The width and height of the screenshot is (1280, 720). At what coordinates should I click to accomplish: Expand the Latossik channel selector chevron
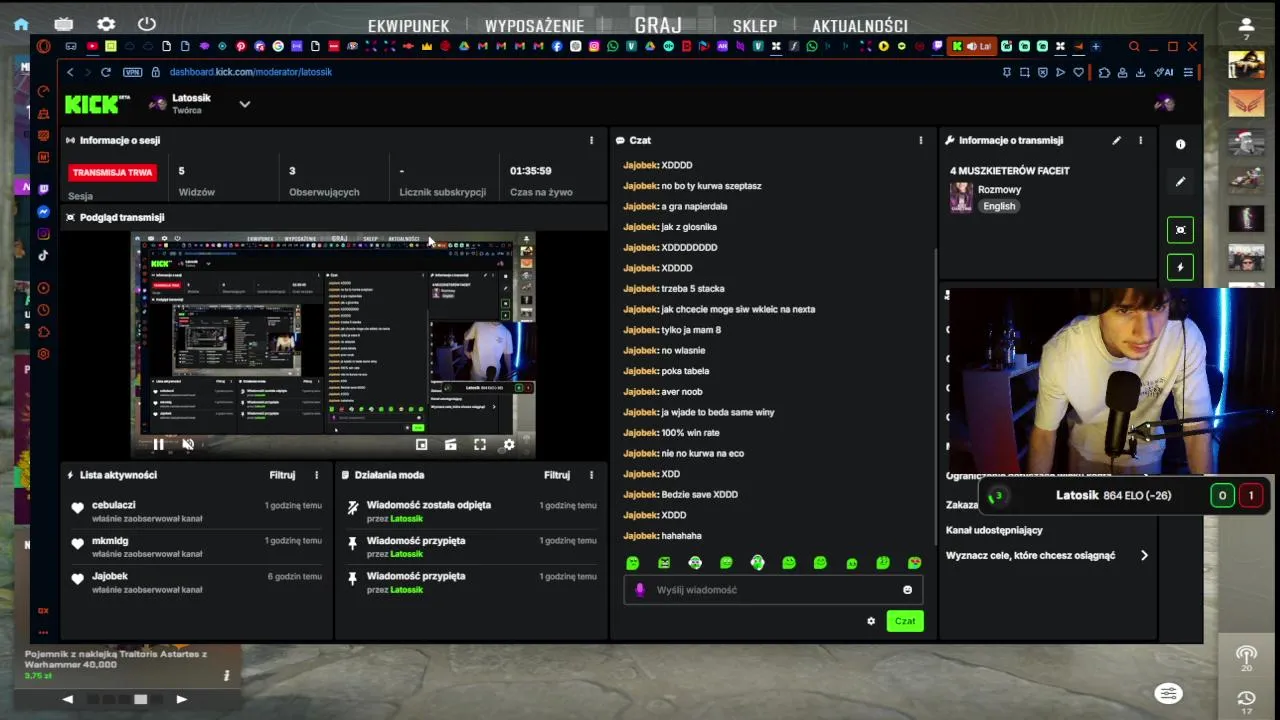[x=244, y=104]
